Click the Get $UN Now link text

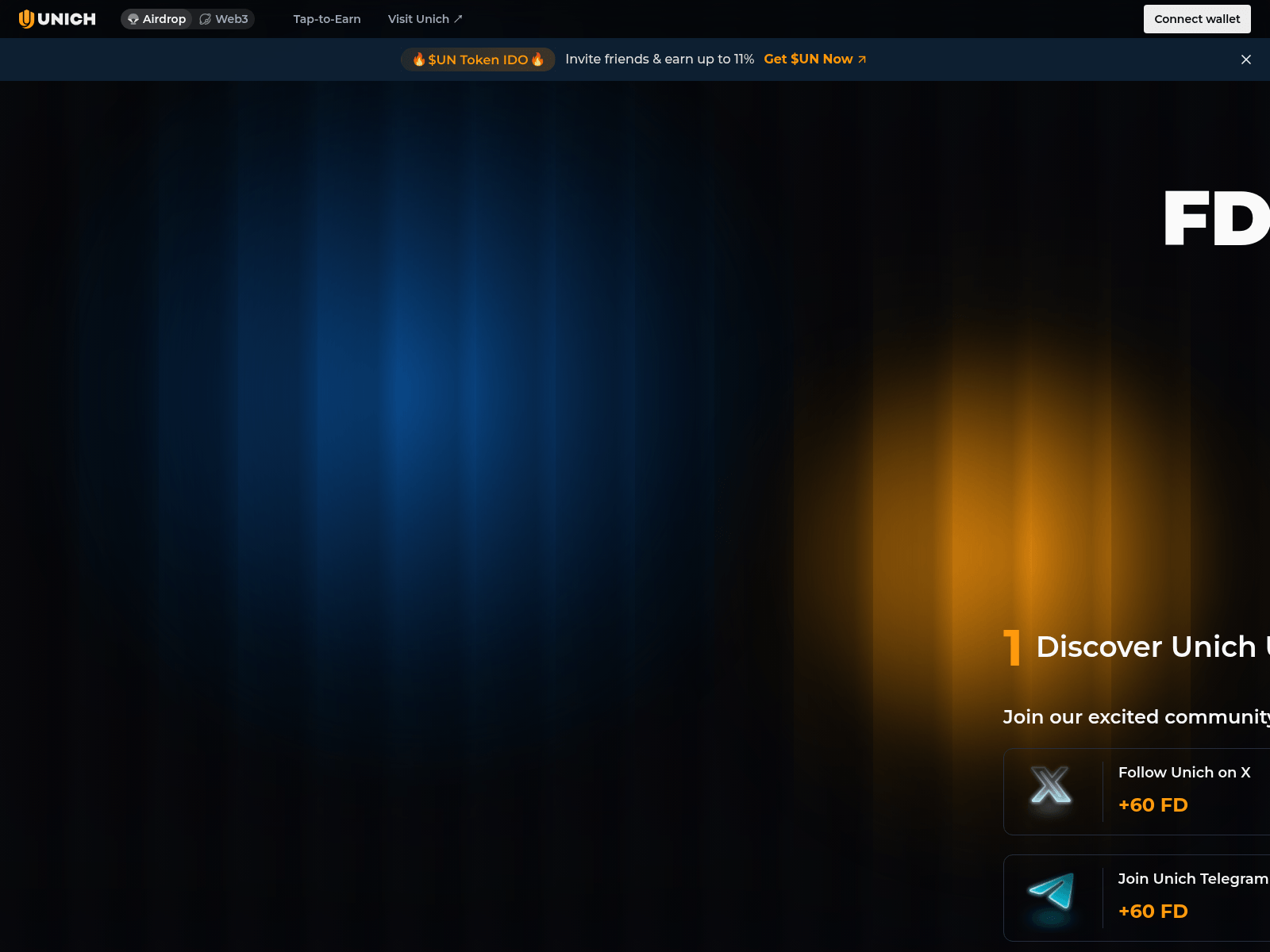point(808,59)
